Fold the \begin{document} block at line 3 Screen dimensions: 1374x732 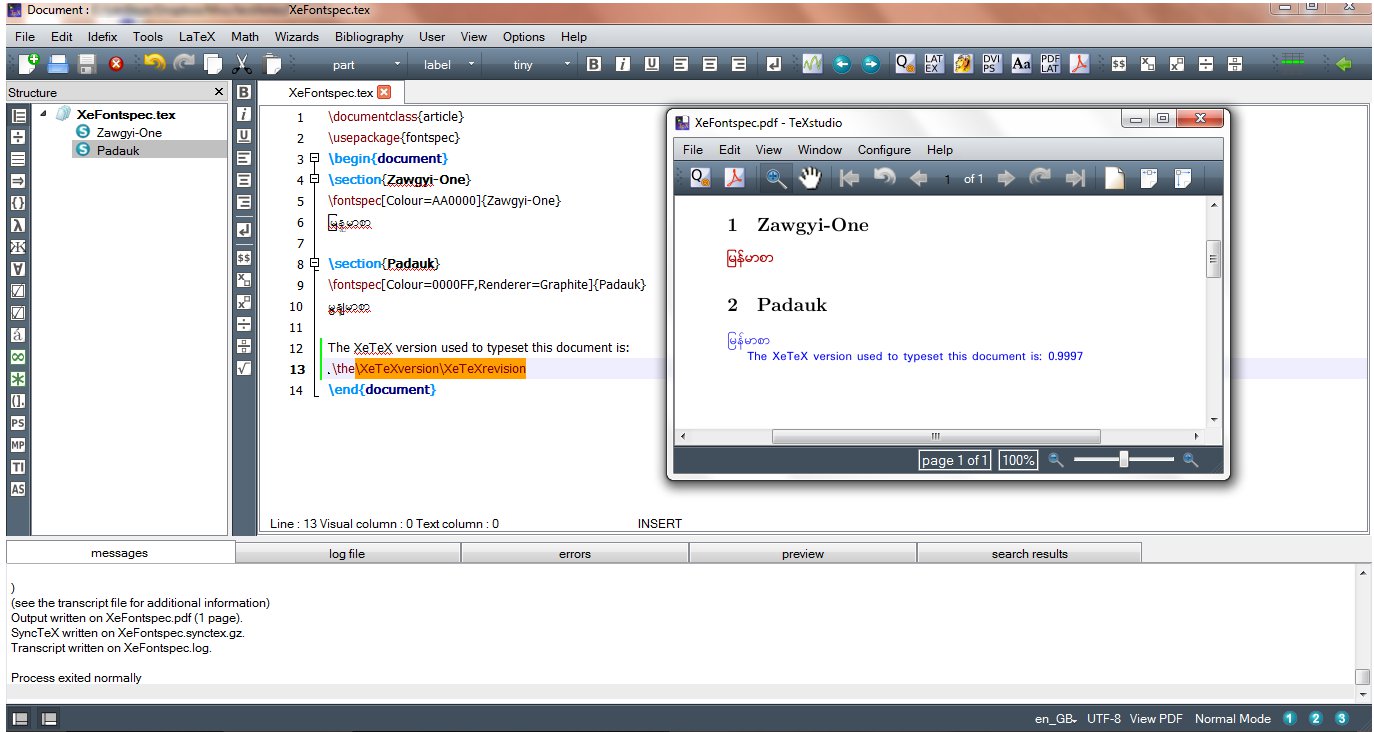coord(314,159)
